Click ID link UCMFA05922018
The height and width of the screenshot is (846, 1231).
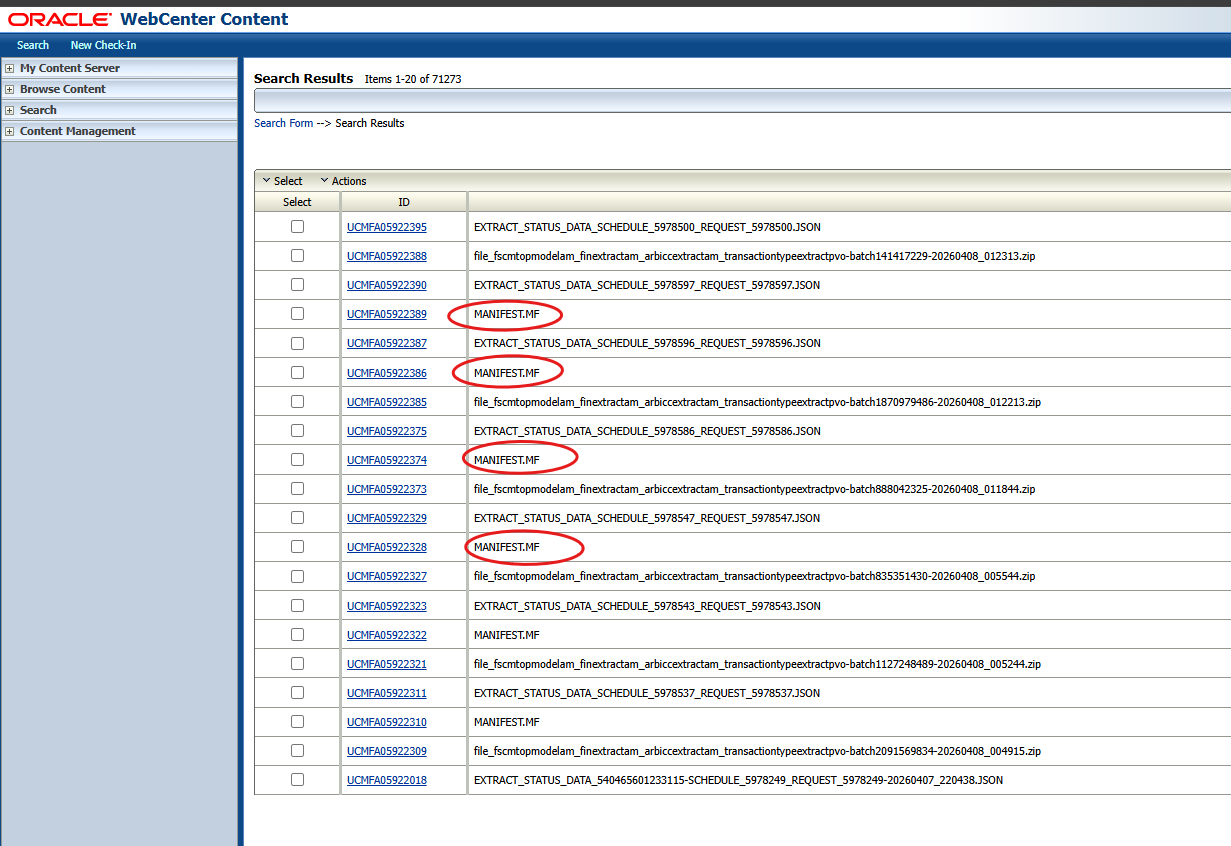387,780
